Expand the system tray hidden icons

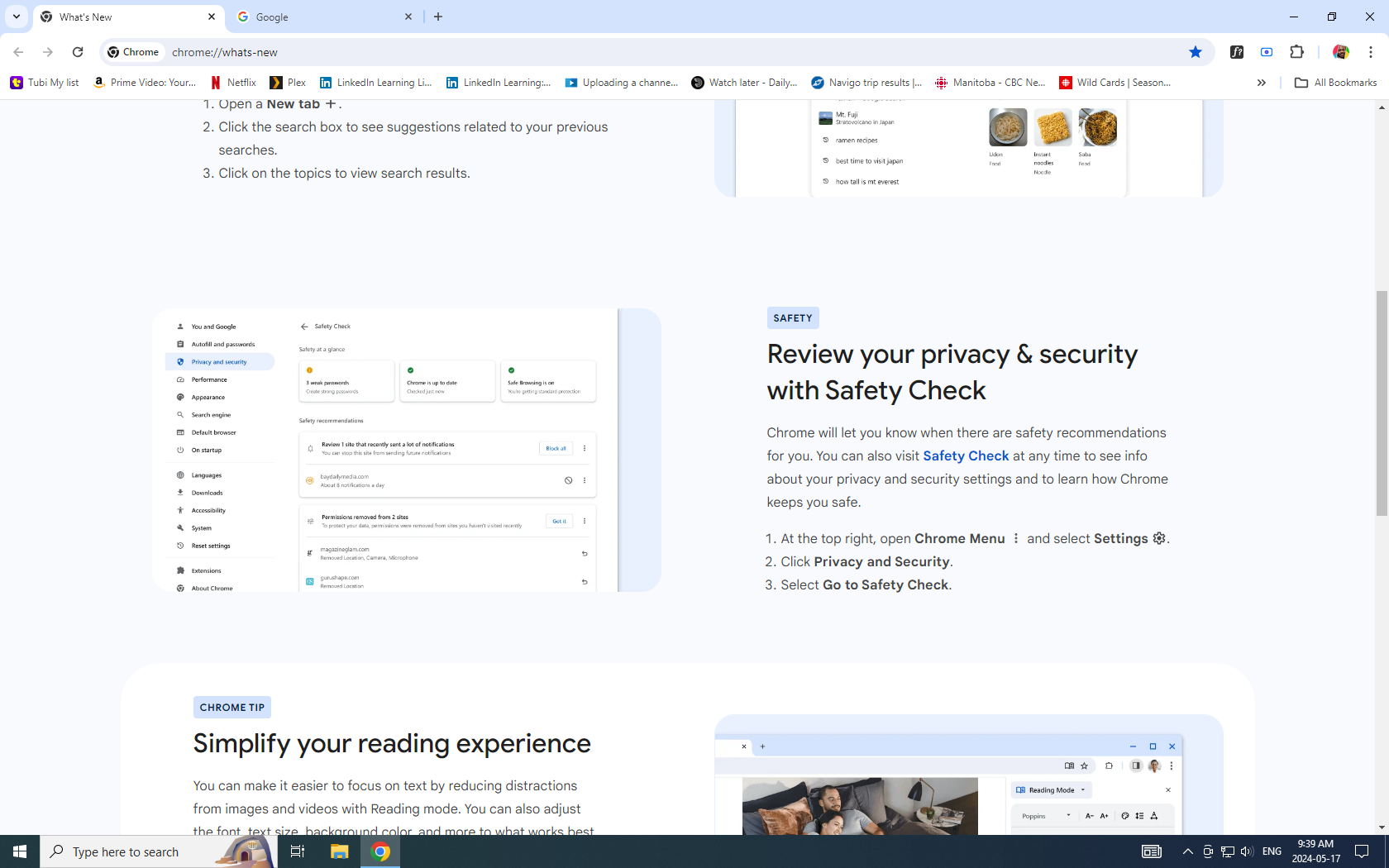pos(1187,851)
